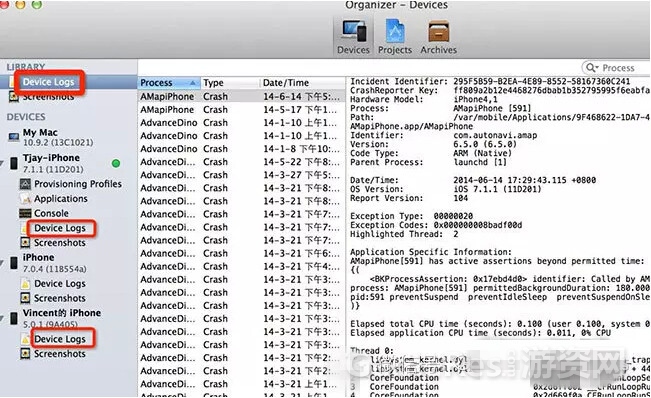Click the com.autonavi.amap identifier text
The height and width of the screenshot is (398, 651).
point(495,135)
